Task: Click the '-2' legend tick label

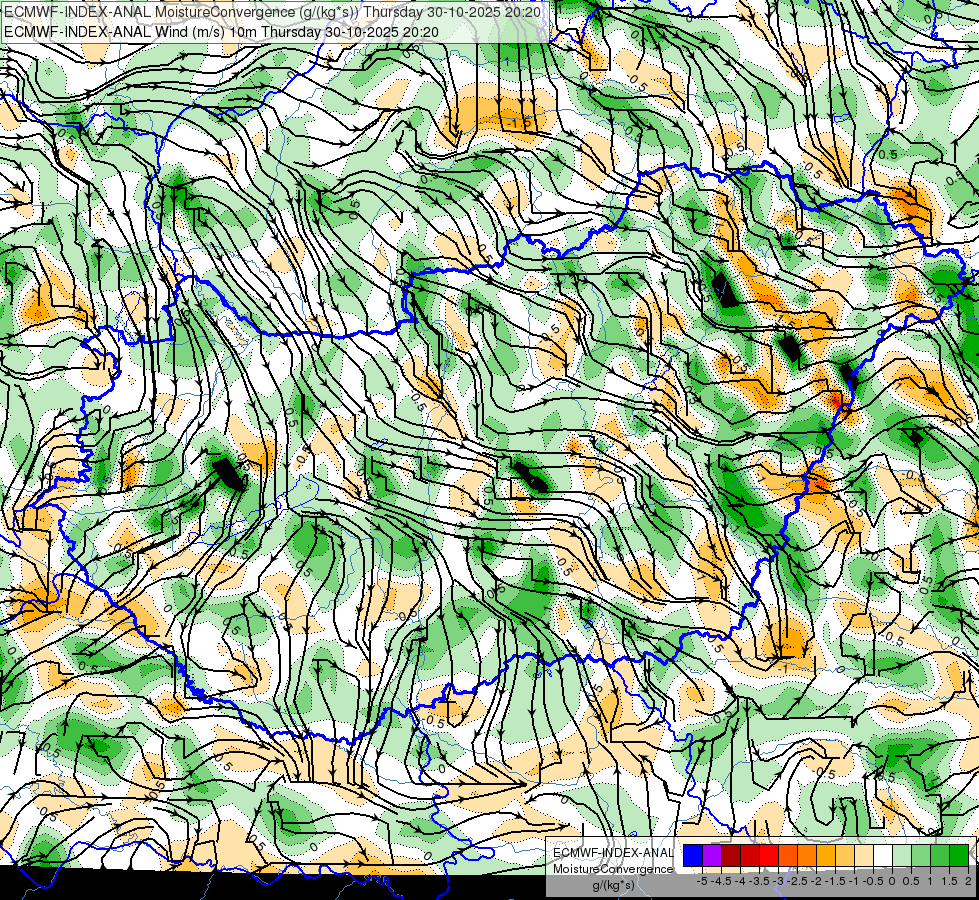Action: click(817, 881)
